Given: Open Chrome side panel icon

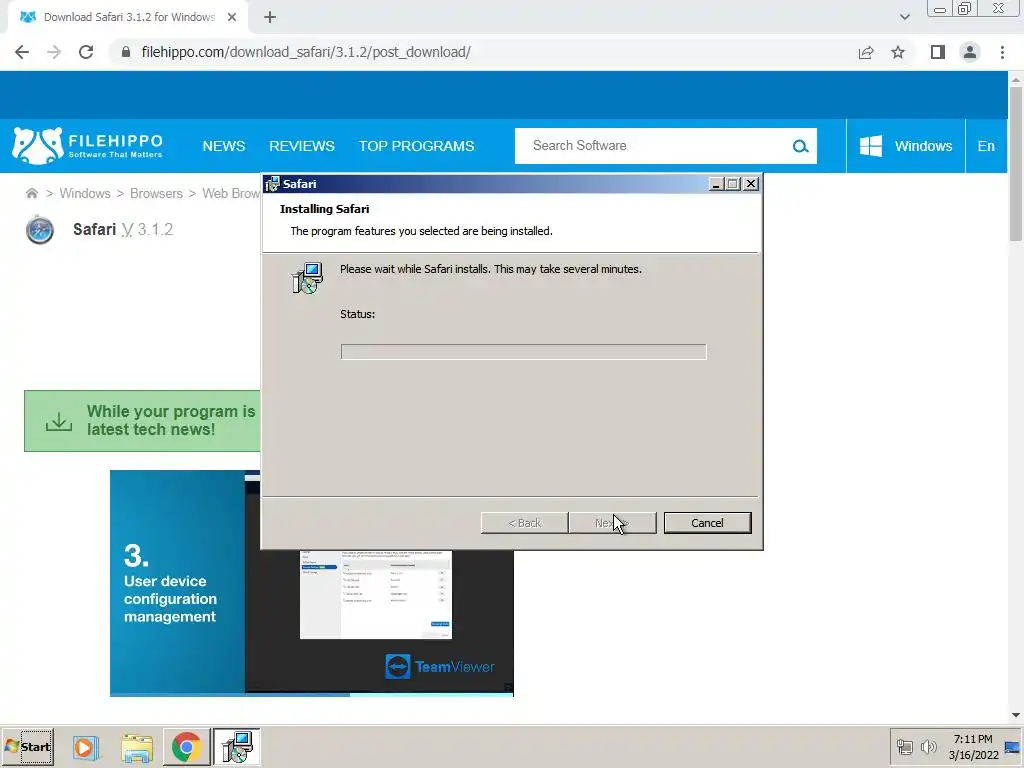Looking at the screenshot, I should click(x=938, y=52).
